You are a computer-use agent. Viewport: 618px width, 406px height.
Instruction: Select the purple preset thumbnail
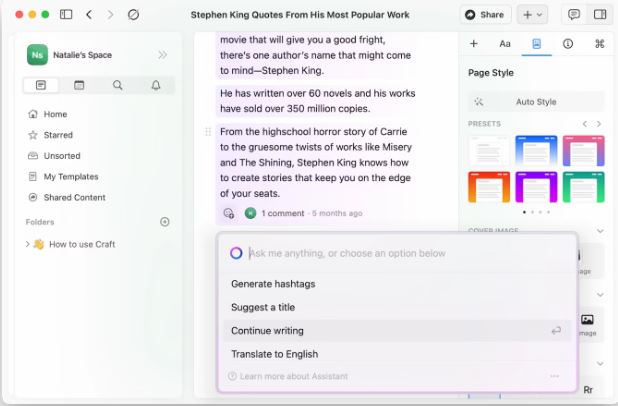536,187
